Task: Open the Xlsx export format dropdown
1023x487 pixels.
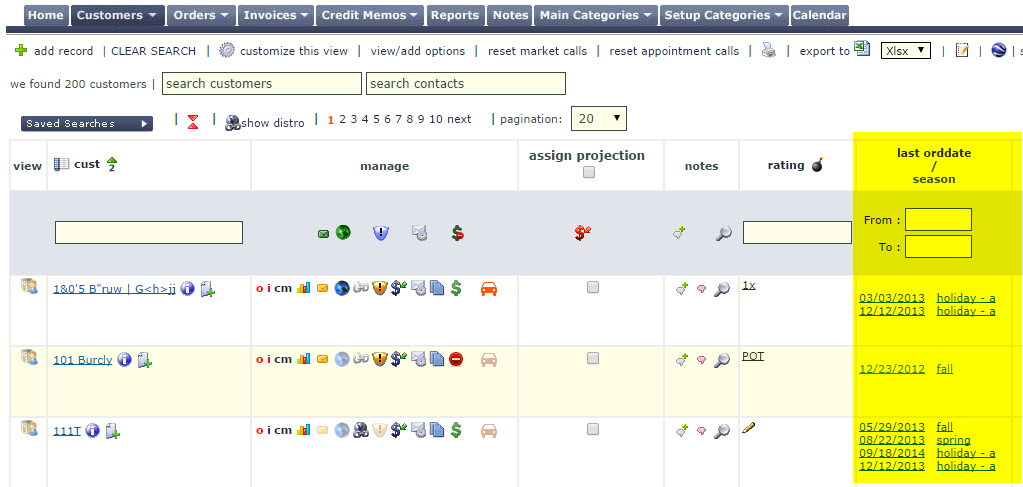Action: tap(906, 50)
